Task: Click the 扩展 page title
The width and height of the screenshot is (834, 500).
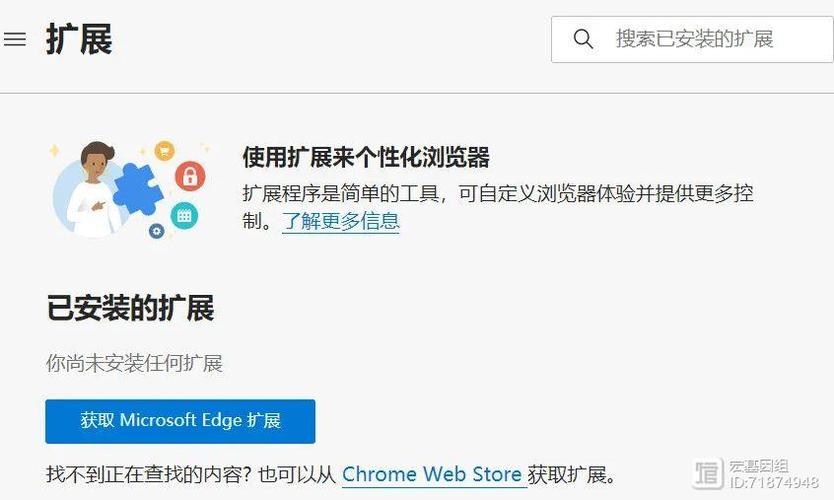Action: click(x=79, y=39)
